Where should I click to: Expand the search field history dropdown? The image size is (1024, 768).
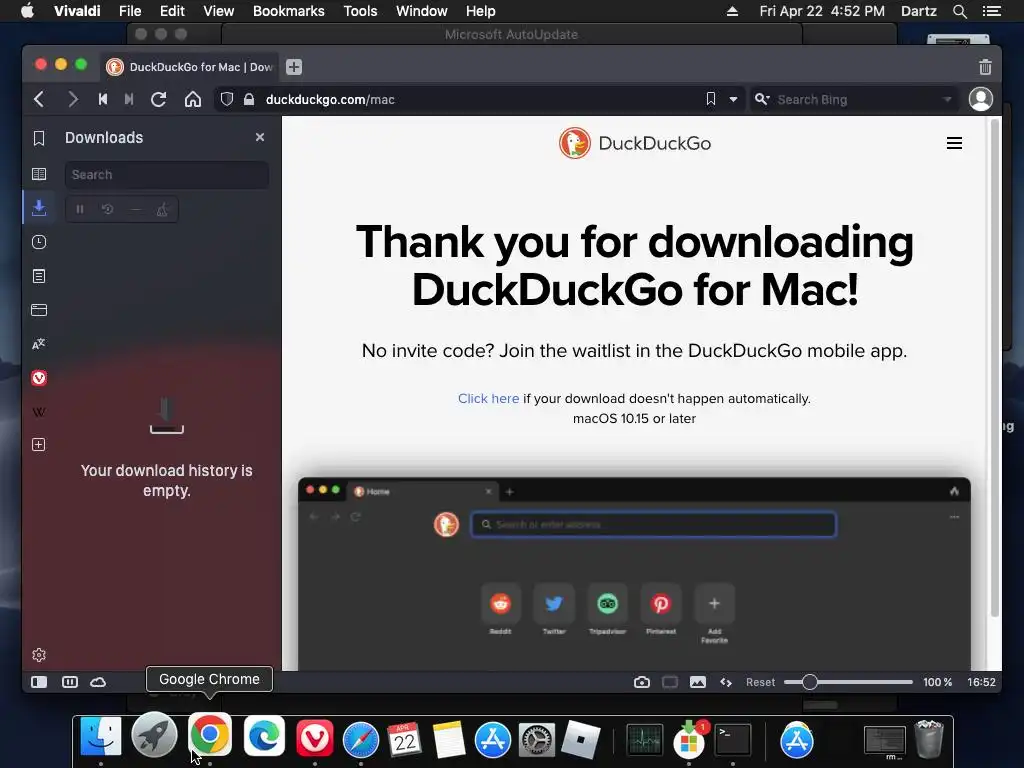[x=947, y=100]
